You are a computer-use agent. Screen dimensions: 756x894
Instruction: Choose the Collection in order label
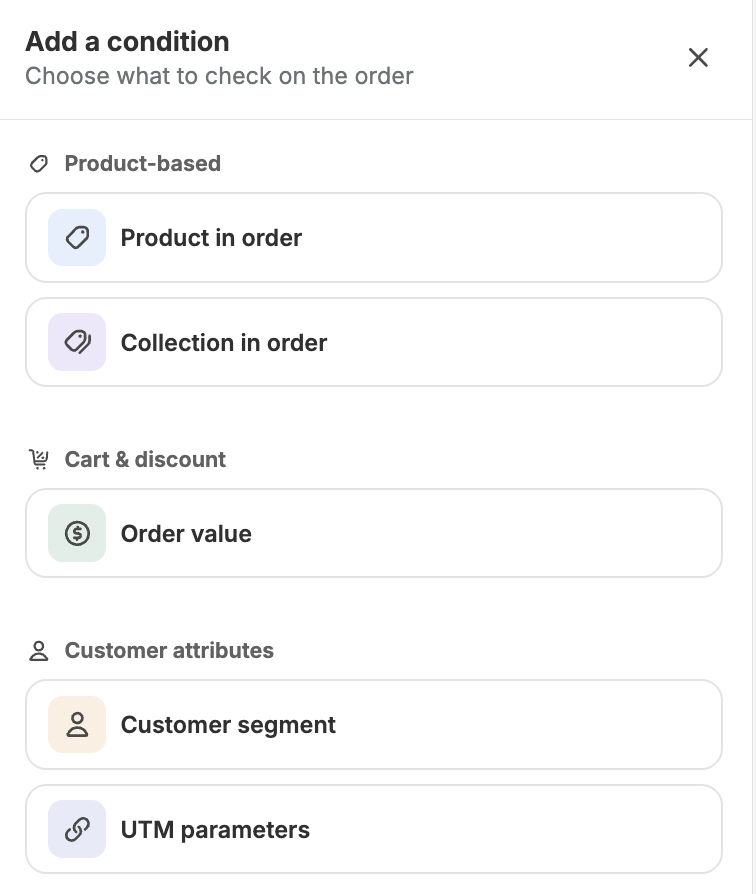(223, 343)
